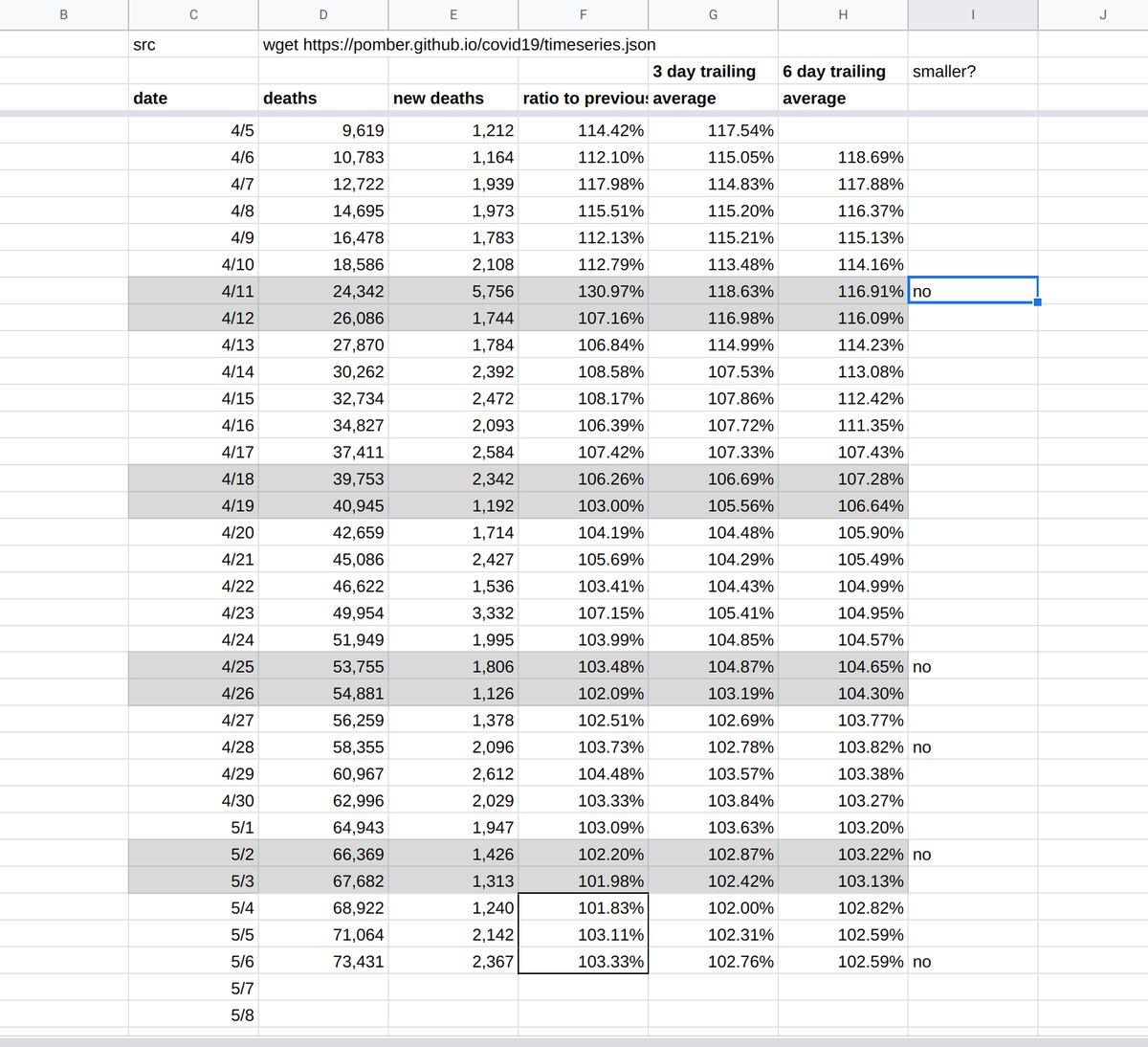This screenshot has height=1047, width=1148.
Task: Click deaths value 30,262
Action: (x=323, y=371)
